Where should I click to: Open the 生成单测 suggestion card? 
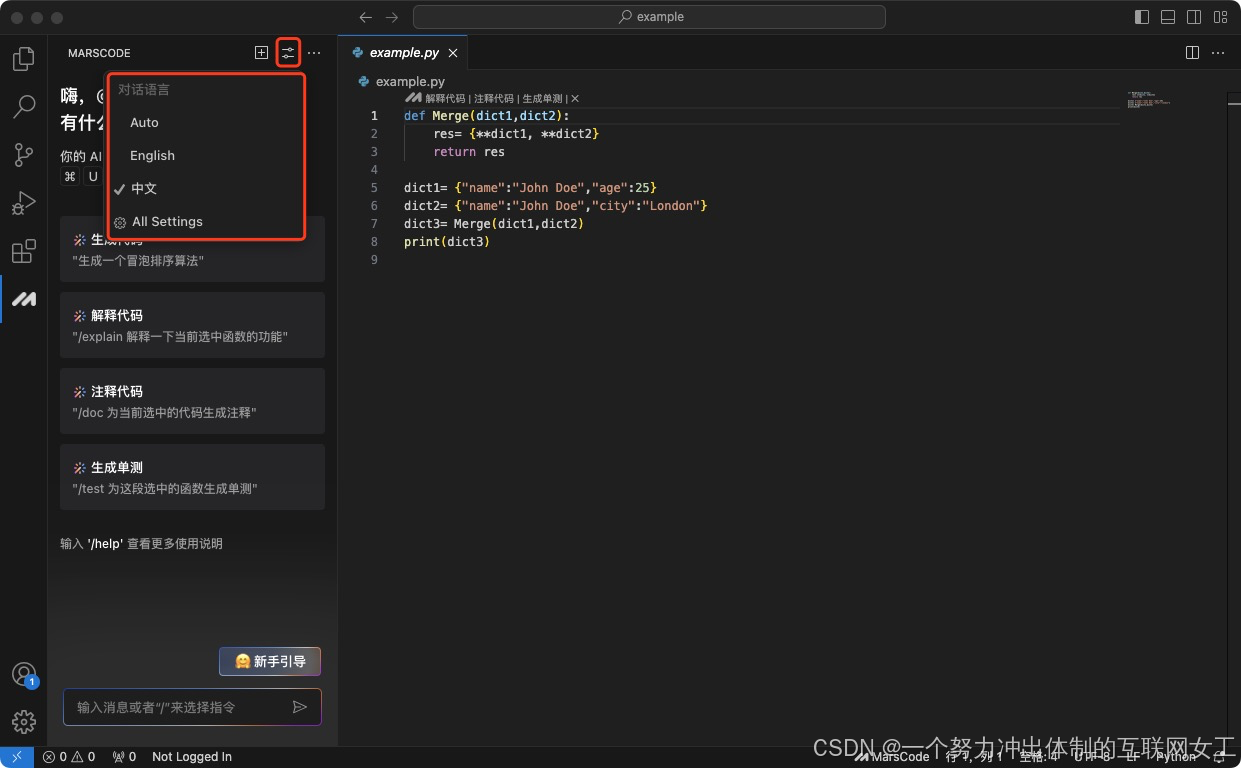pos(192,477)
